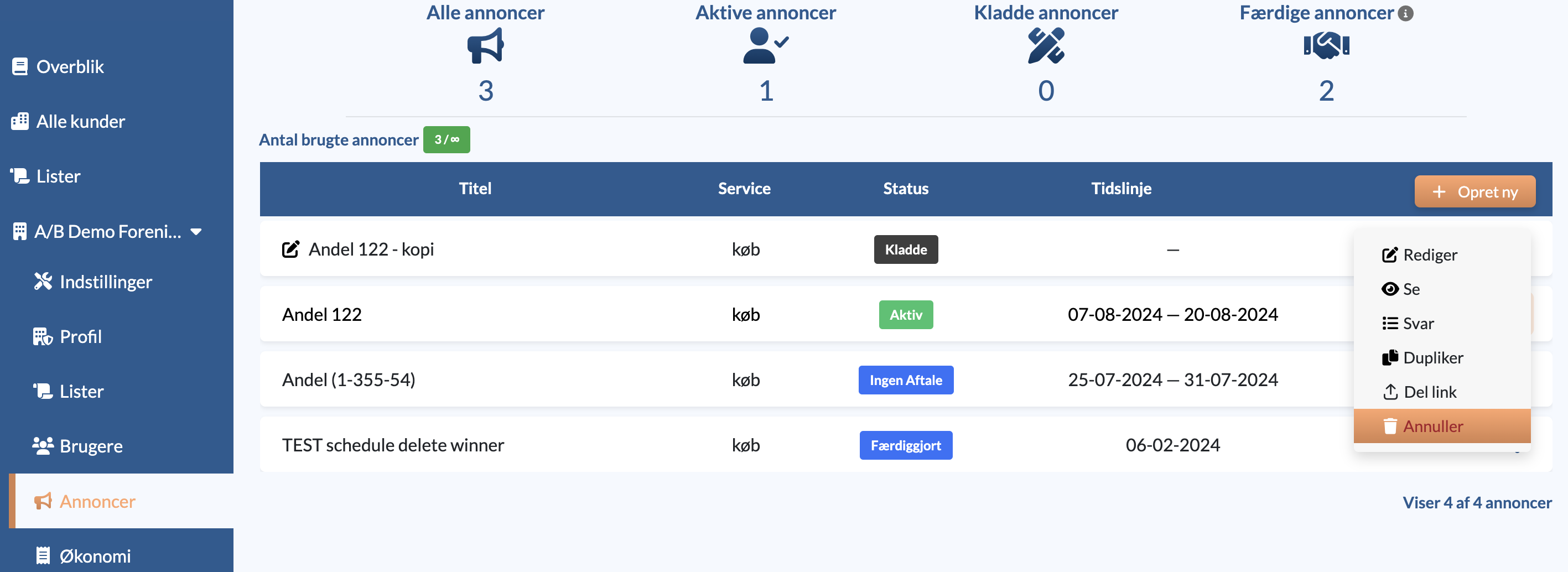Click the Profil building-shield icon
The height and width of the screenshot is (572, 1568).
(x=43, y=336)
